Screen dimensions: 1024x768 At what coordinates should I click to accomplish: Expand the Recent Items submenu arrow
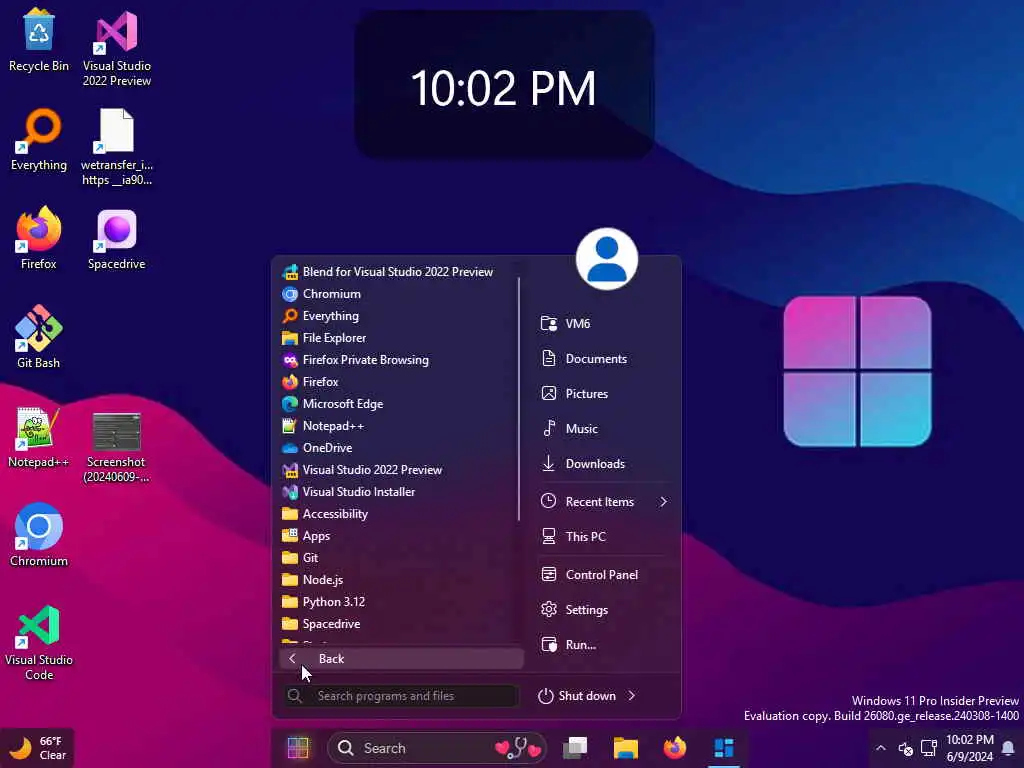[x=664, y=502]
